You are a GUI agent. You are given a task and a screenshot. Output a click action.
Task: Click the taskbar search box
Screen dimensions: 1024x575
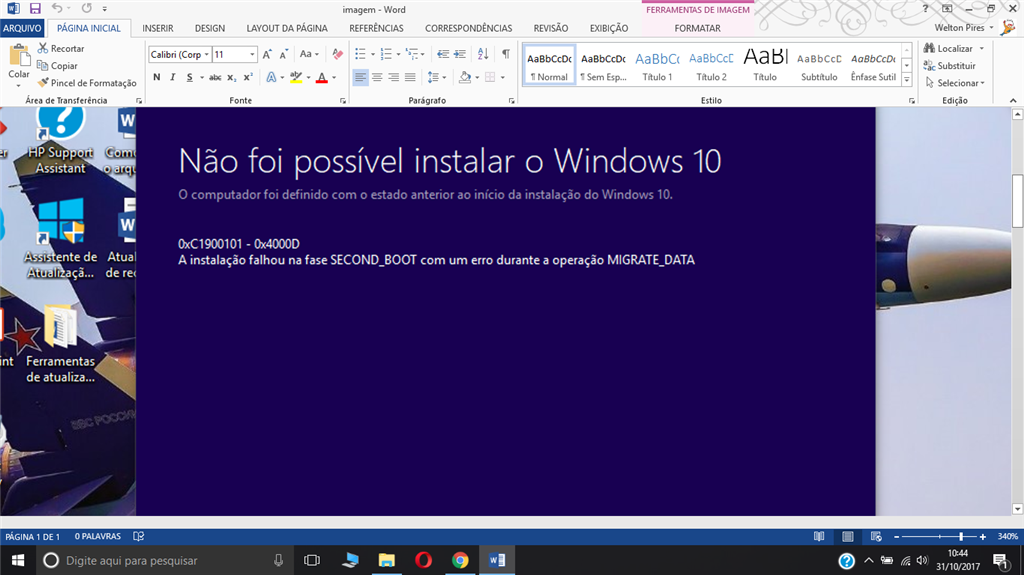(163, 560)
